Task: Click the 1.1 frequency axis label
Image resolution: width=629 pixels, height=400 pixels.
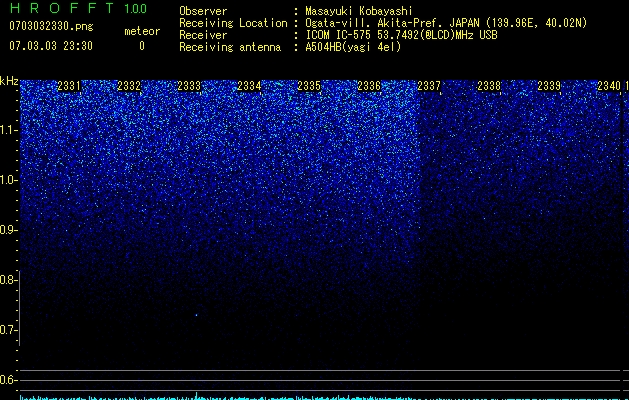Action: (x=9, y=130)
